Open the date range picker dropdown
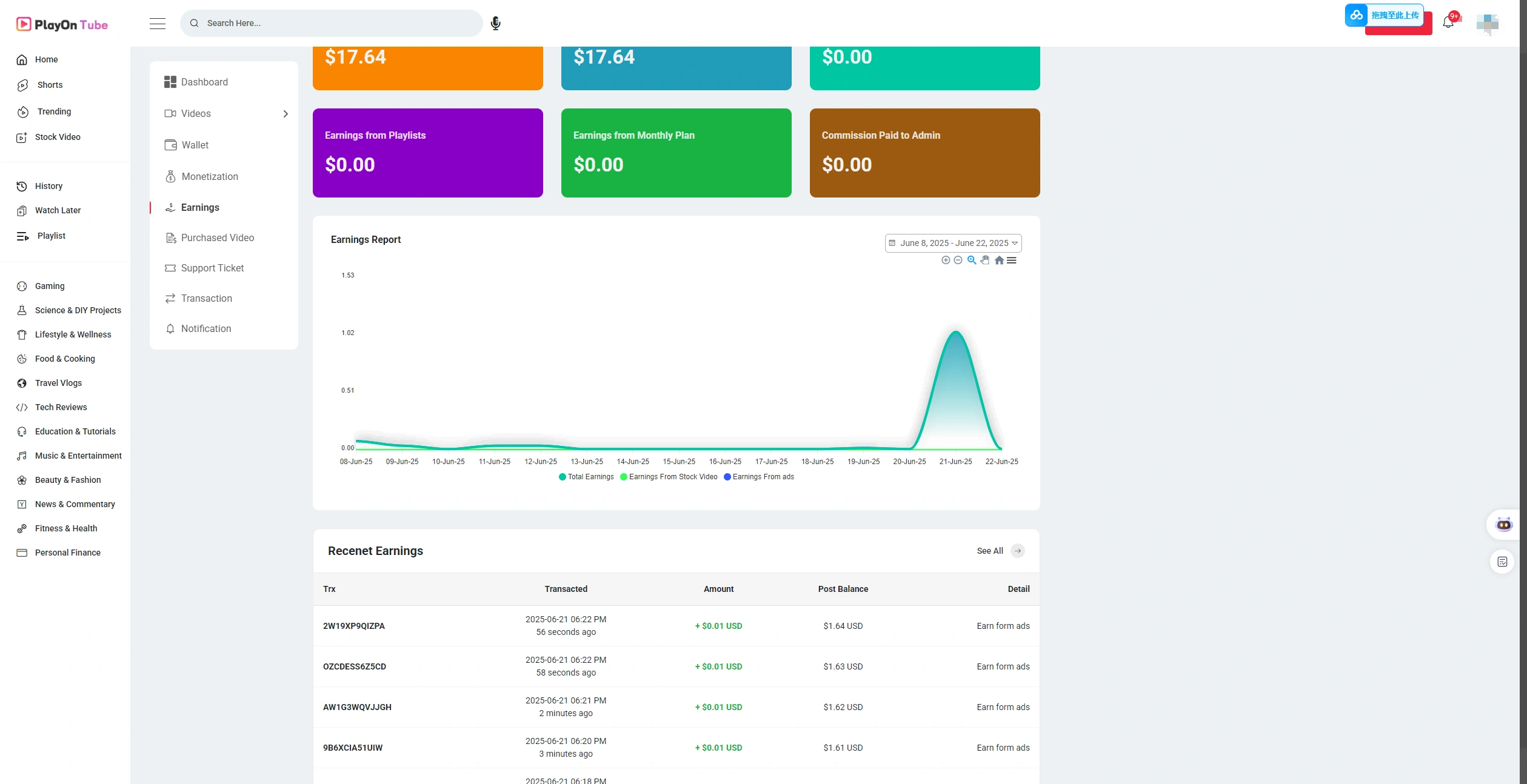The width and height of the screenshot is (1527, 784). click(953, 243)
